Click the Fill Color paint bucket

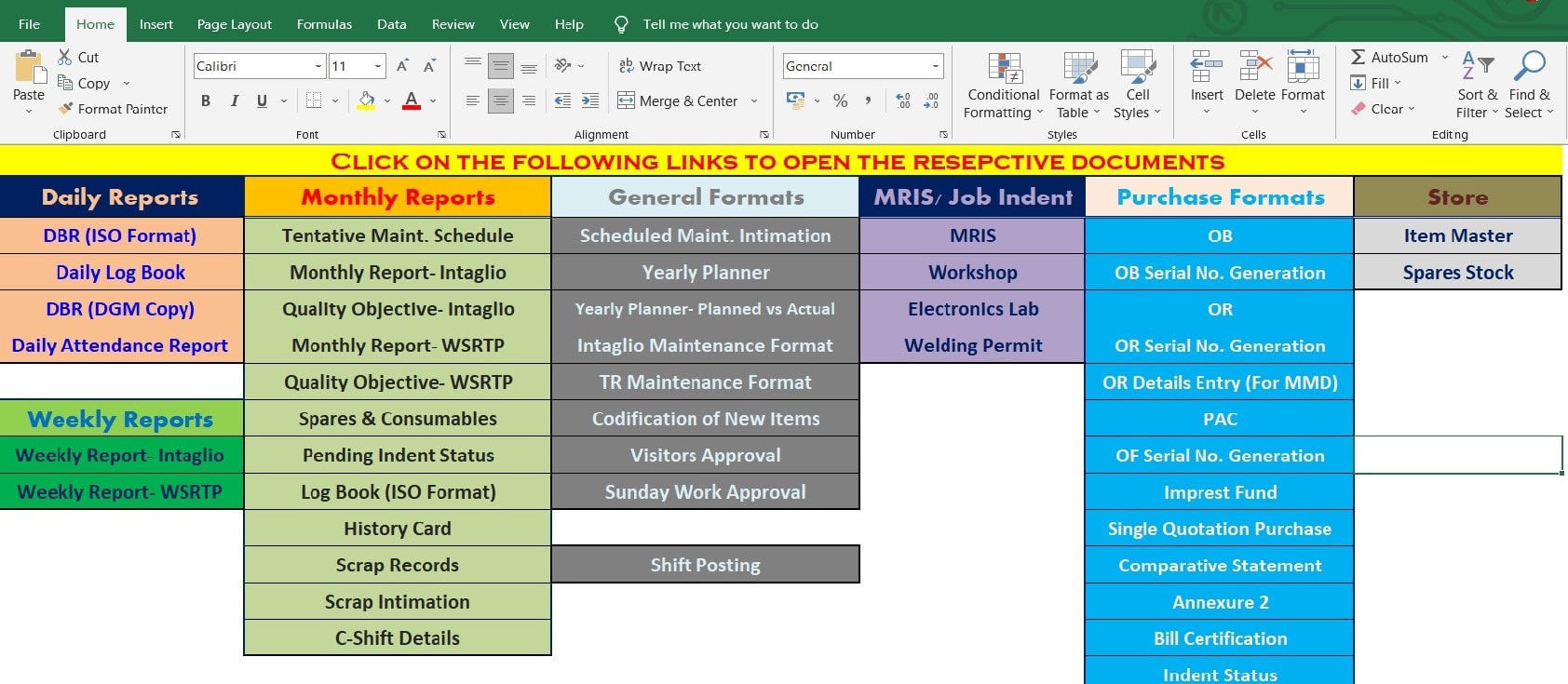coord(366,101)
